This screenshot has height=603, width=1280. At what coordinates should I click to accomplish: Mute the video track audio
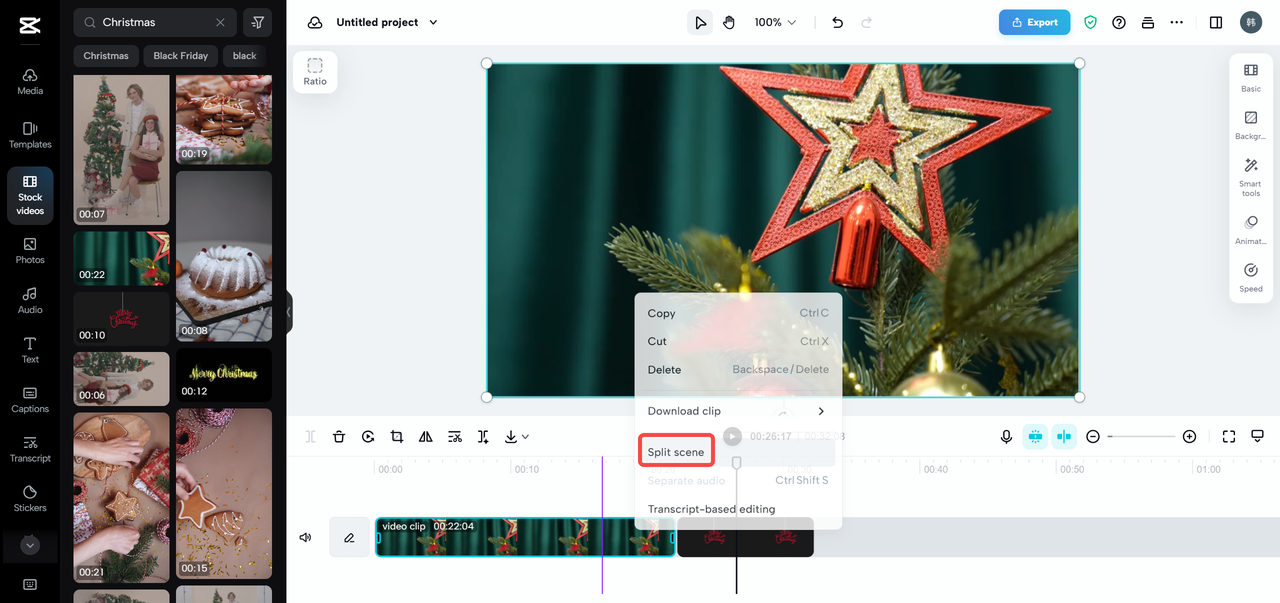pyautogui.click(x=305, y=537)
